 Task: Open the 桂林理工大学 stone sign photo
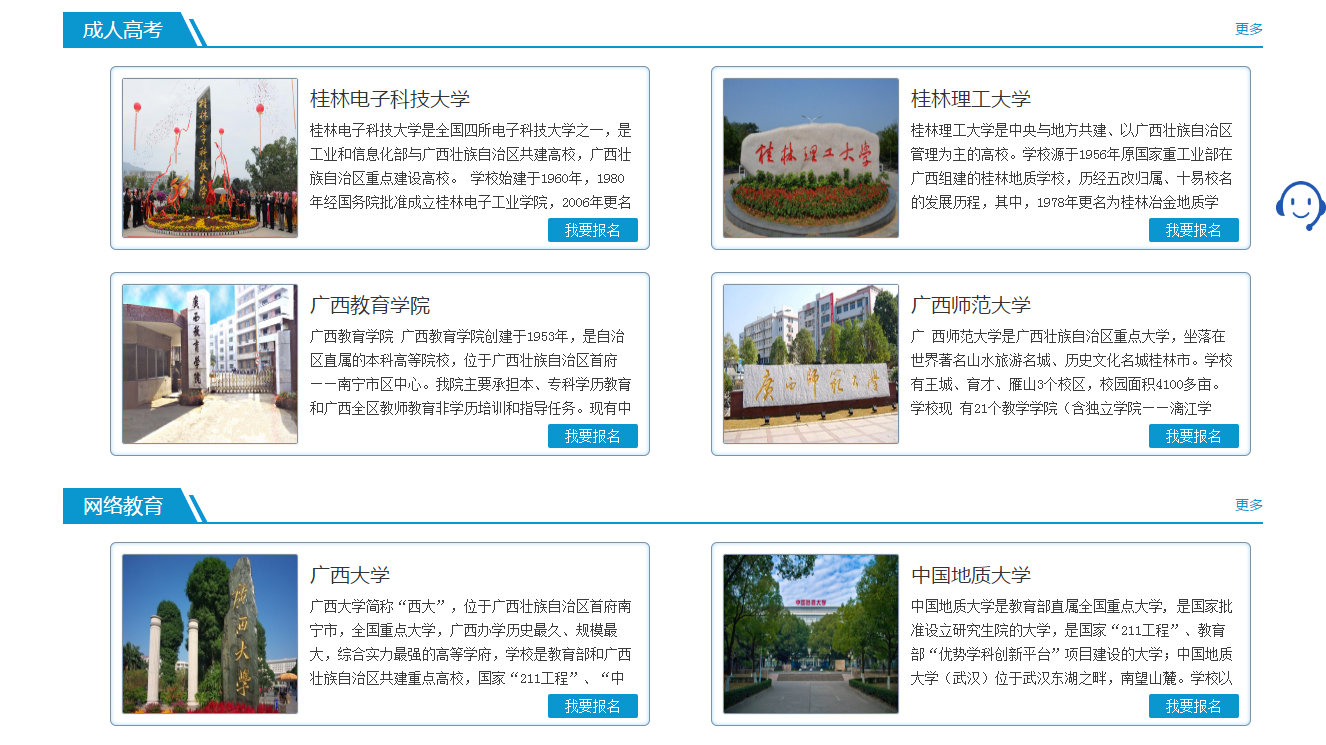tap(811, 158)
